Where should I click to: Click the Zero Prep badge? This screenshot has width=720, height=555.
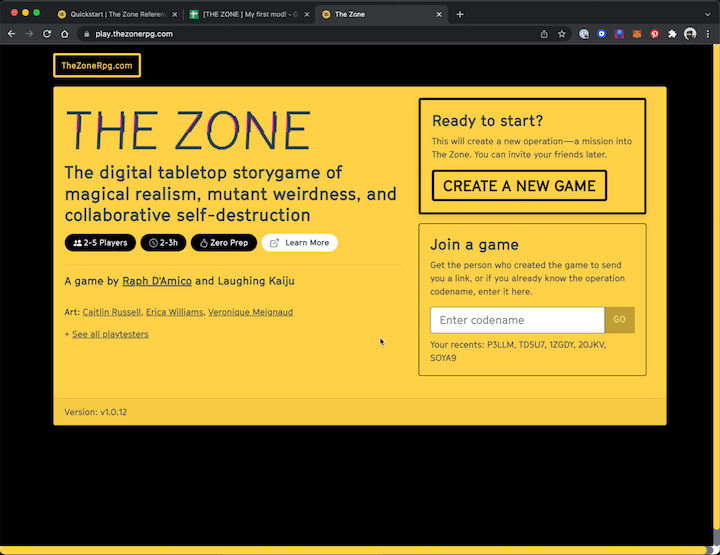[x=224, y=243]
